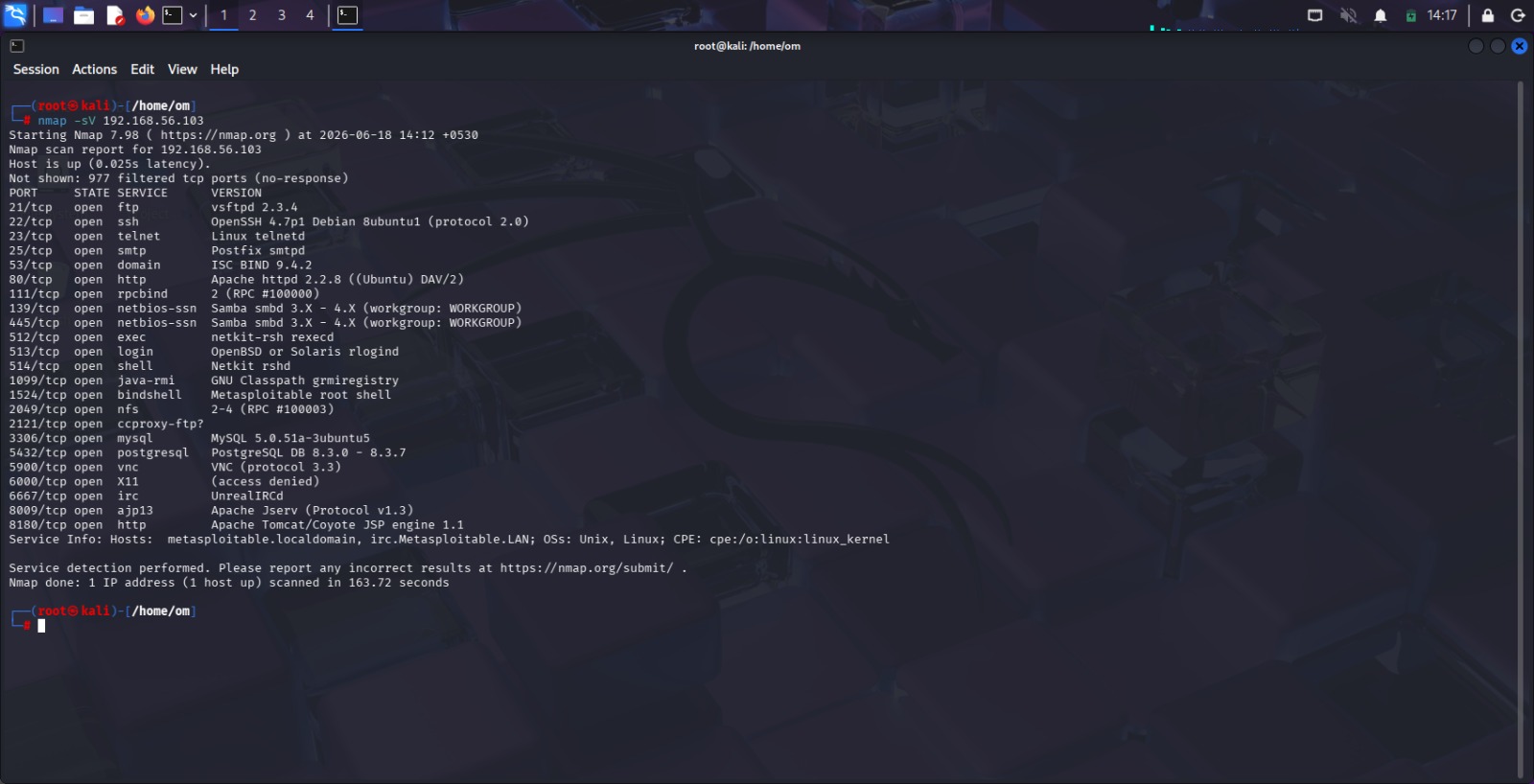Unmute the volume tray icon
The height and width of the screenshot is (784, 1534).
coord(1348,15)
